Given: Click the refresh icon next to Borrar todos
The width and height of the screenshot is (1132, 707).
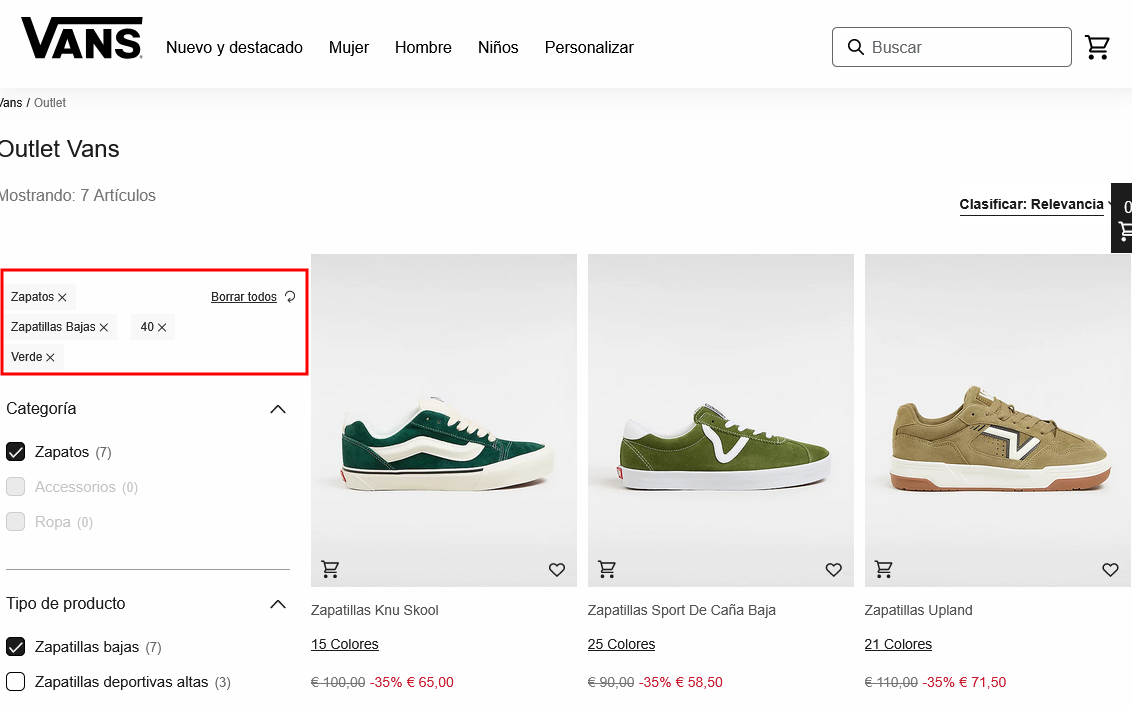Looking at the screenshot, I should point(288,296).
